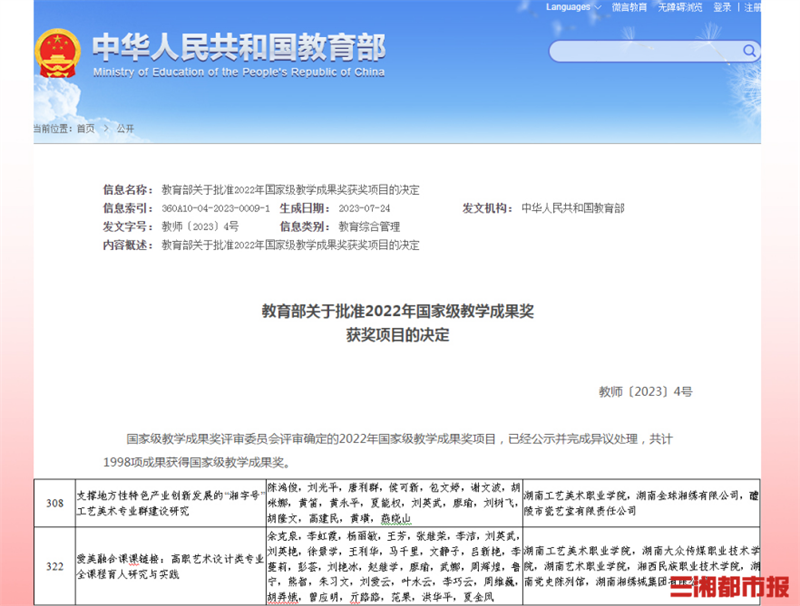Click the national emblem logo

(x=57, y=54)
